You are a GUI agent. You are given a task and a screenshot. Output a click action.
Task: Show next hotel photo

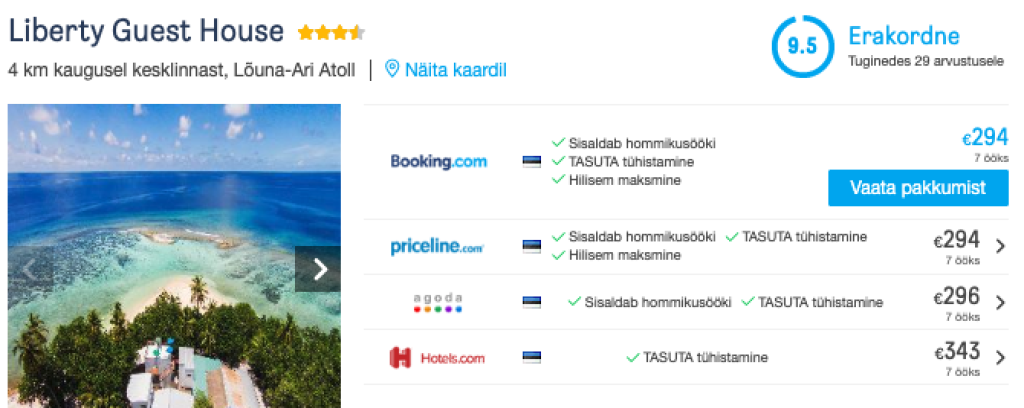[319, 268]
